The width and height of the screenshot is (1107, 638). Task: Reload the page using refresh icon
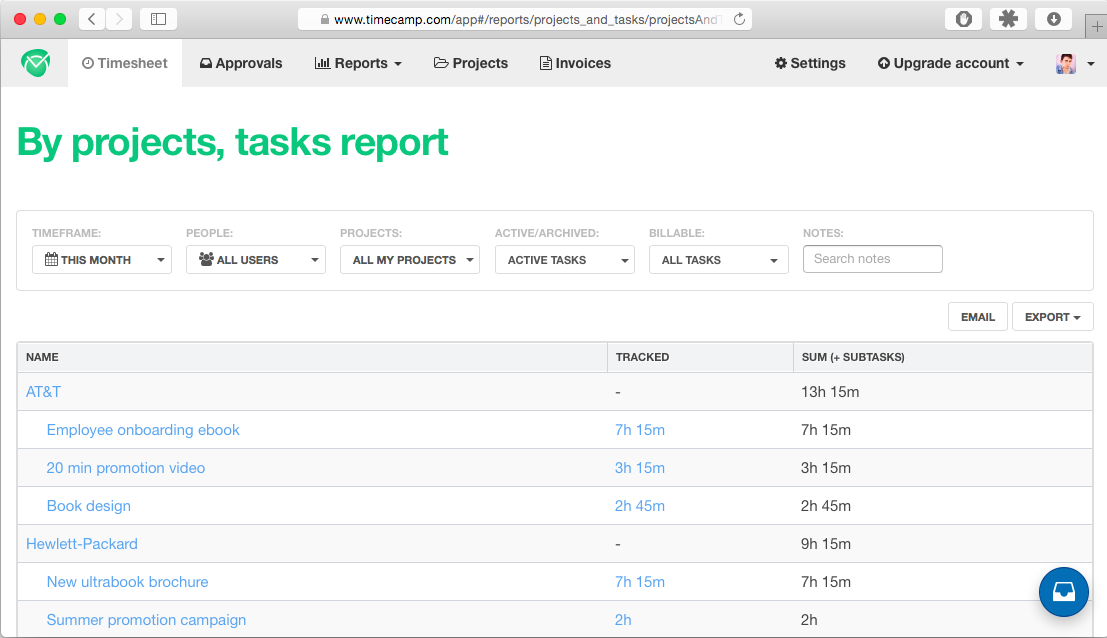(x=739, y=19)
